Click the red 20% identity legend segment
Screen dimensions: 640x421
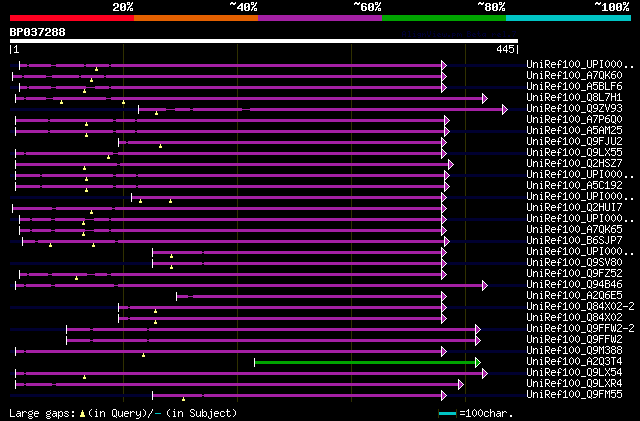coord(72,18)
